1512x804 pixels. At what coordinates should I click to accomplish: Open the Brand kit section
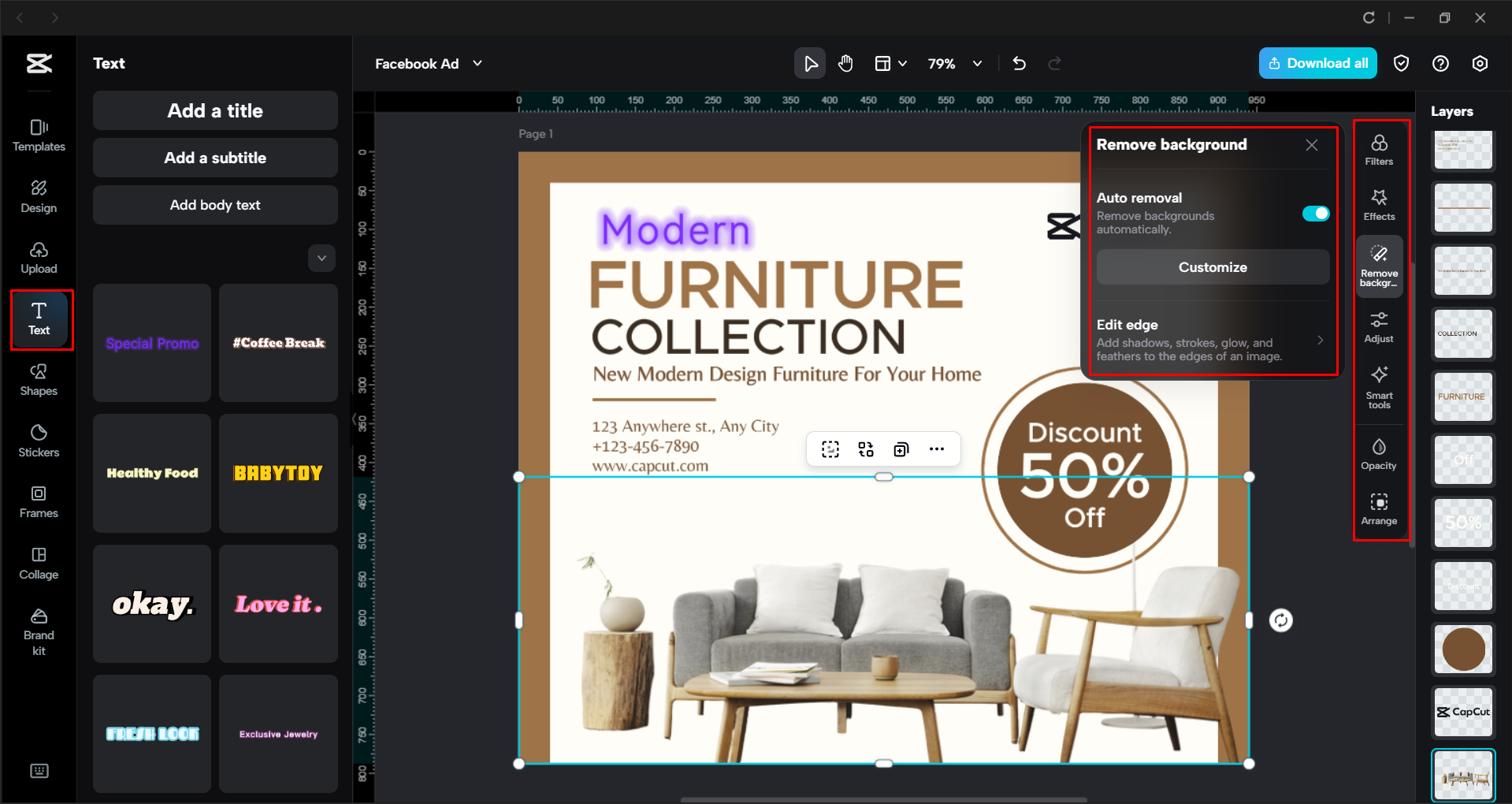[x=39, y=629]
